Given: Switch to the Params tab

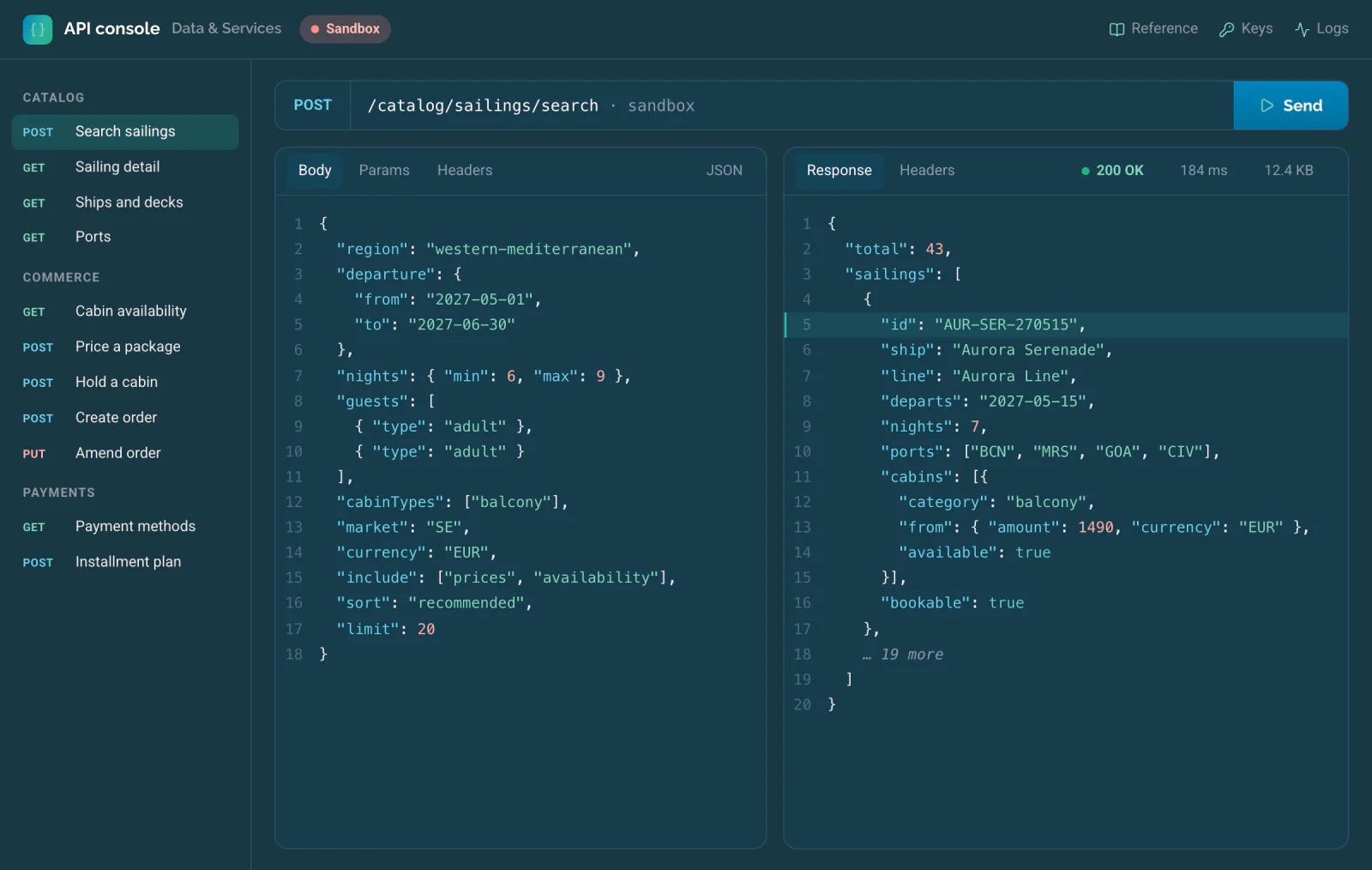Looking at the screenshot, I should 384,170.
